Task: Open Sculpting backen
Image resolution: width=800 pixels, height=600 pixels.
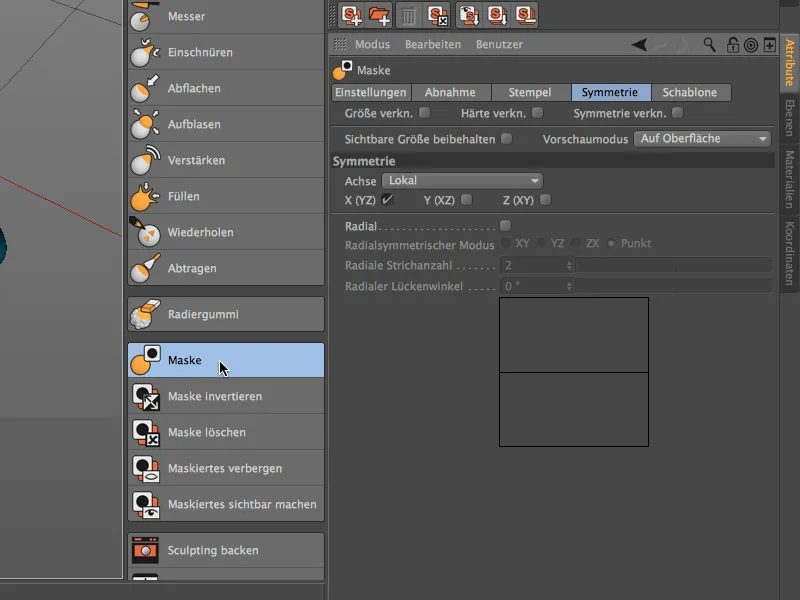Action: coord(226,551)
